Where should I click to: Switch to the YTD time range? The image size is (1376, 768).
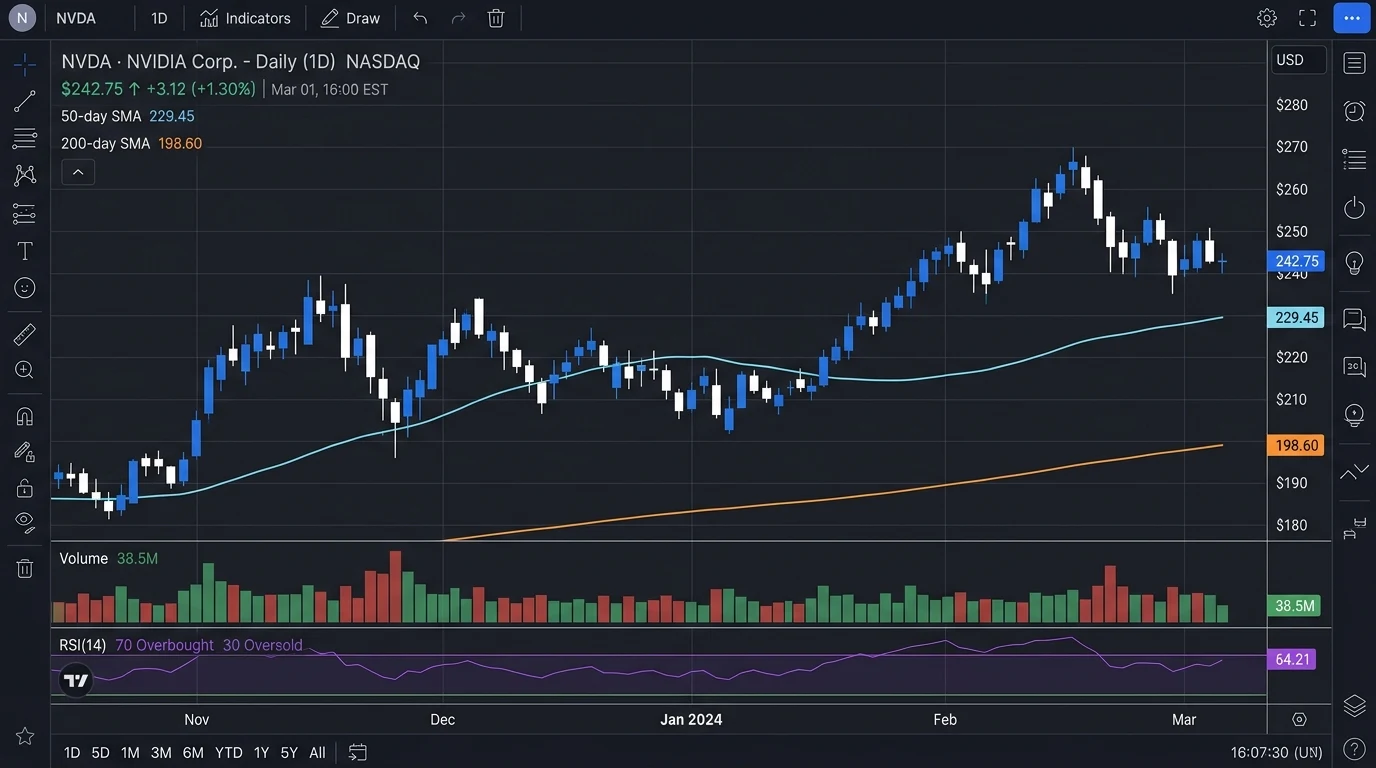(229, 752)
